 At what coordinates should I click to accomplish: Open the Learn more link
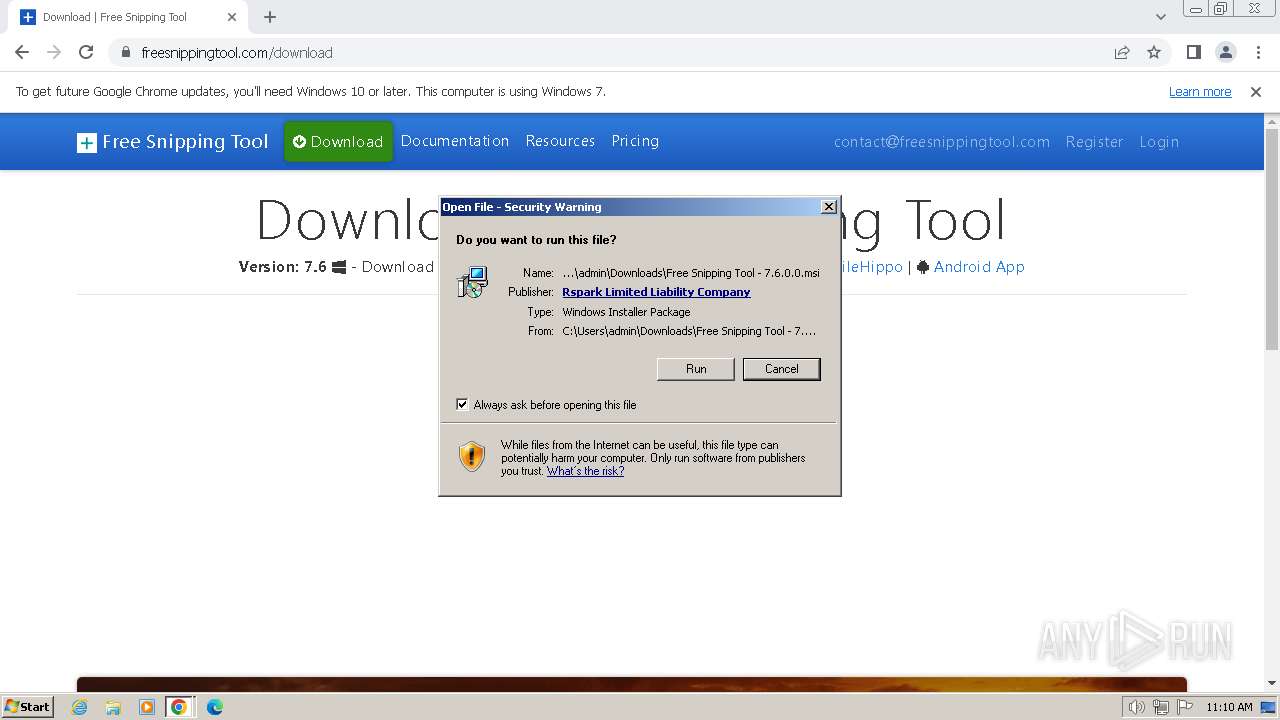[1200, 91]
